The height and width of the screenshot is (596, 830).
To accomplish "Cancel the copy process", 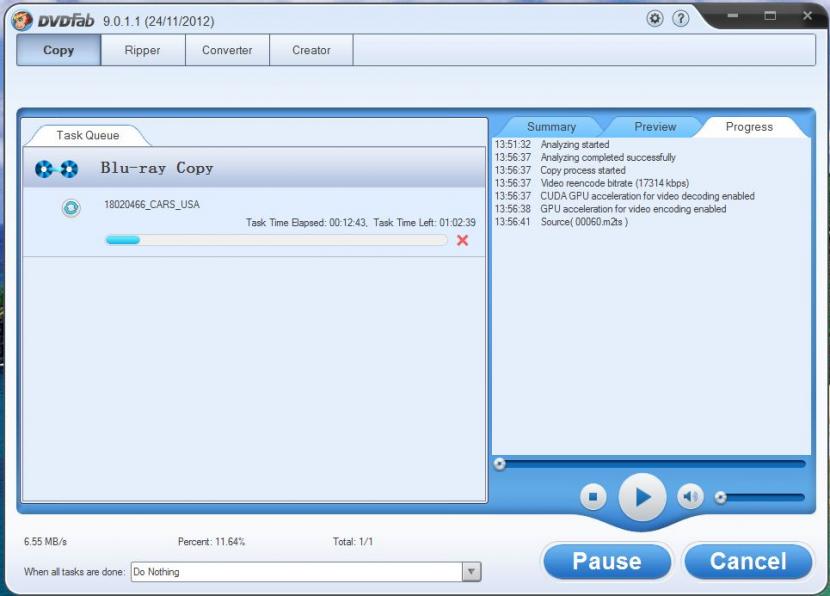I will click(x=748, y=561).
